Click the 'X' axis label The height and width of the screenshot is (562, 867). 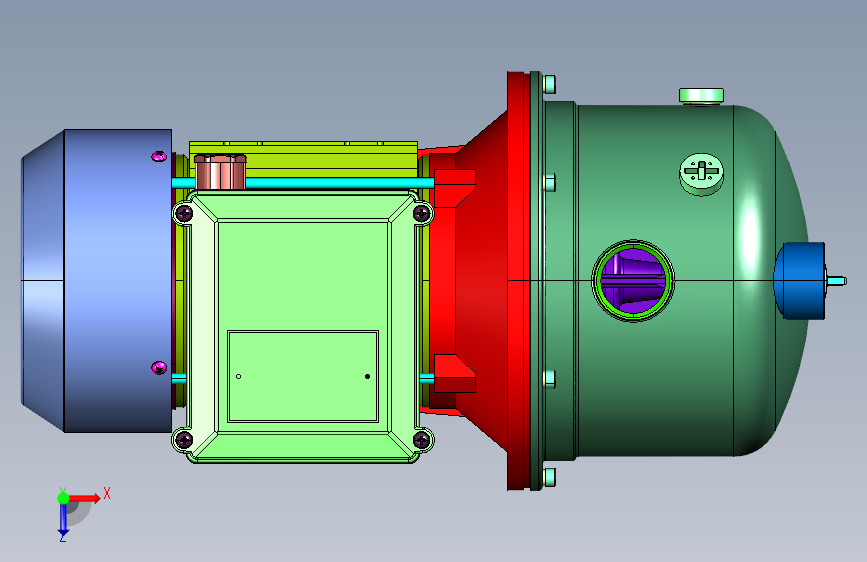107,493
